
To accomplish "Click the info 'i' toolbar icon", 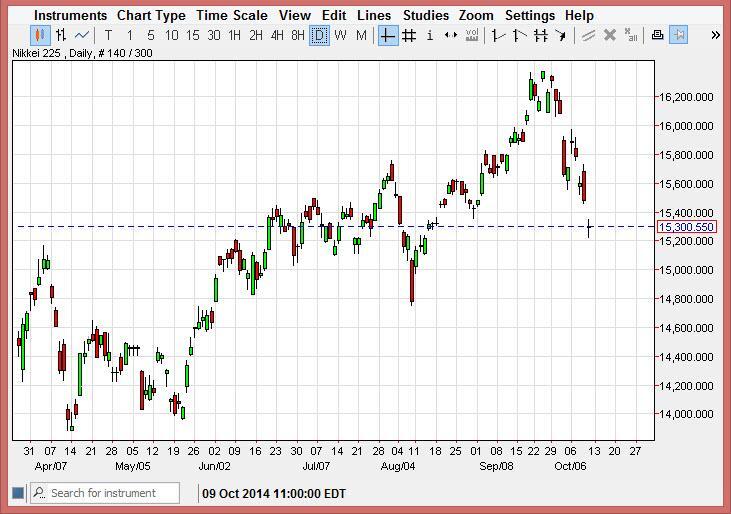I will click(430, 35).
